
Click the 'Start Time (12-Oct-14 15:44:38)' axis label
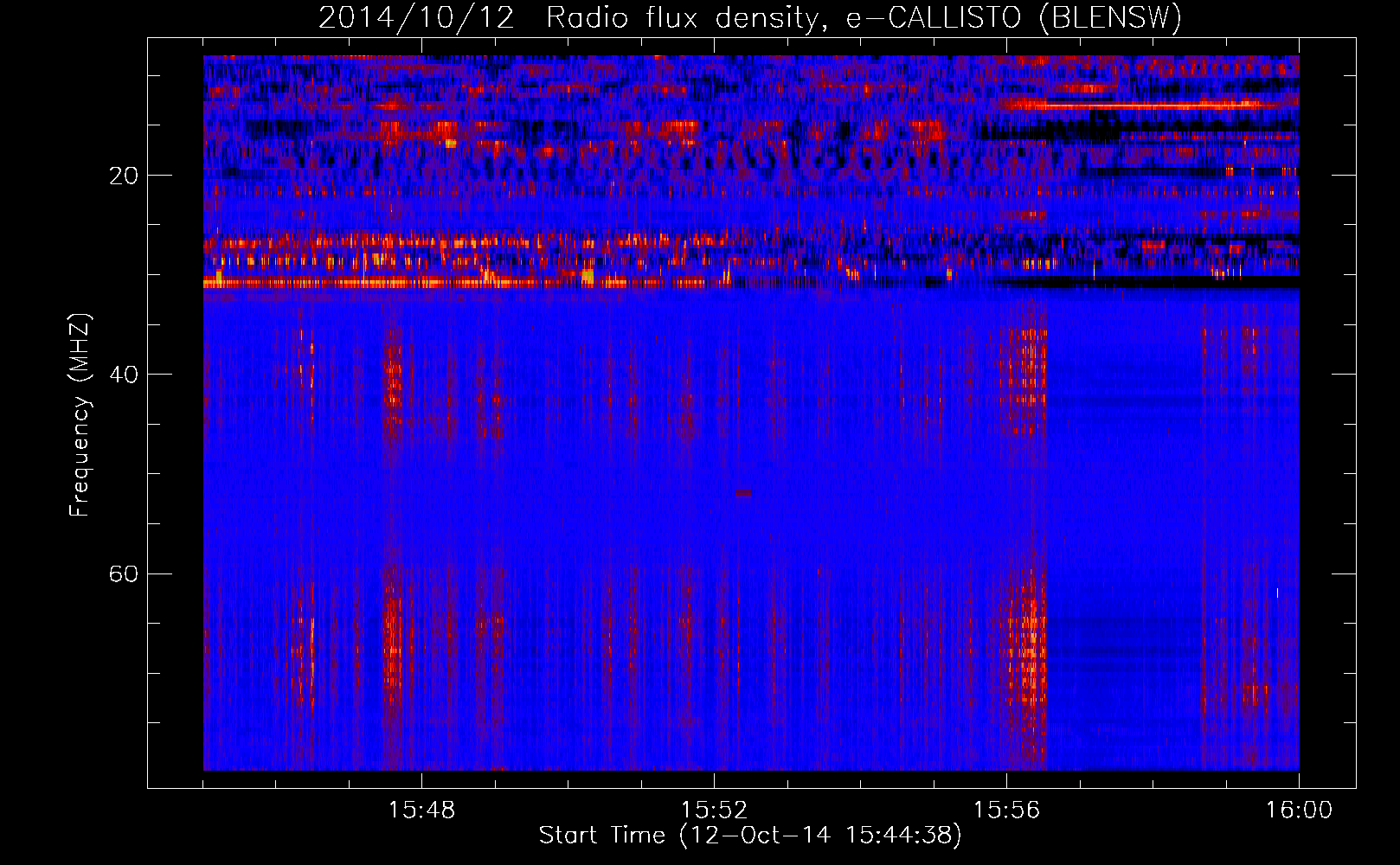point(750,836)
